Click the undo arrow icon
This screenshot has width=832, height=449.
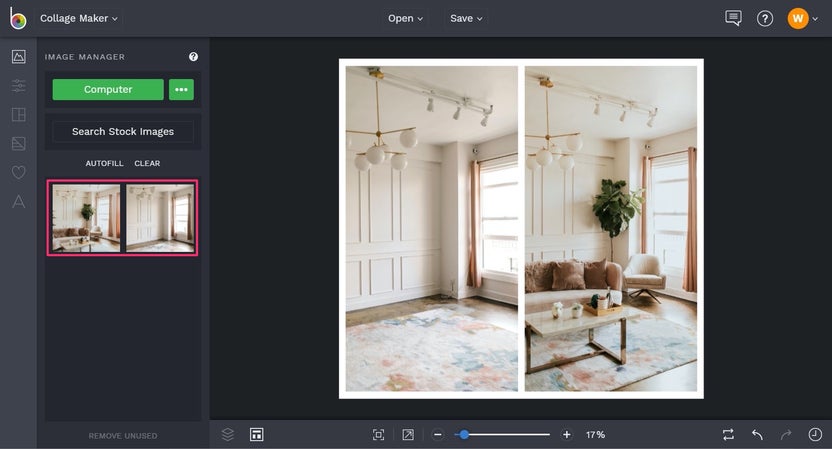coord(757,434)
